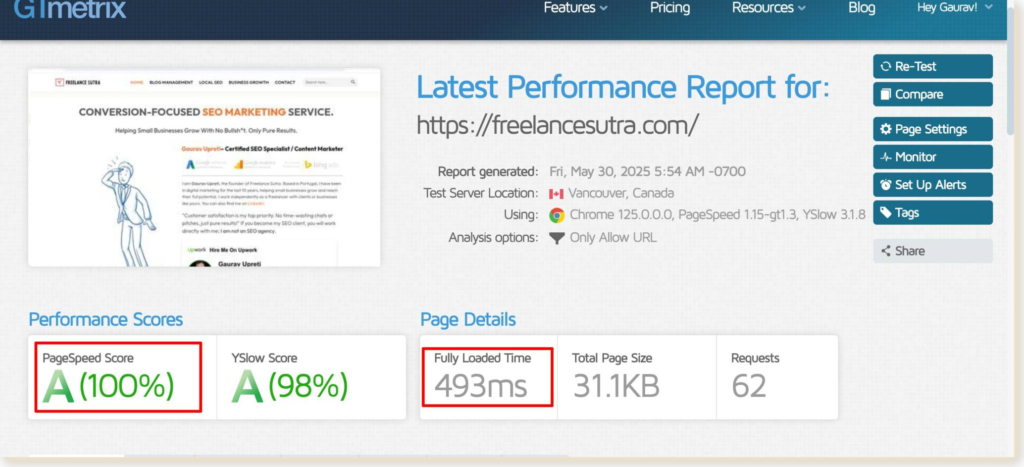Click the Share button

[933, 251]
